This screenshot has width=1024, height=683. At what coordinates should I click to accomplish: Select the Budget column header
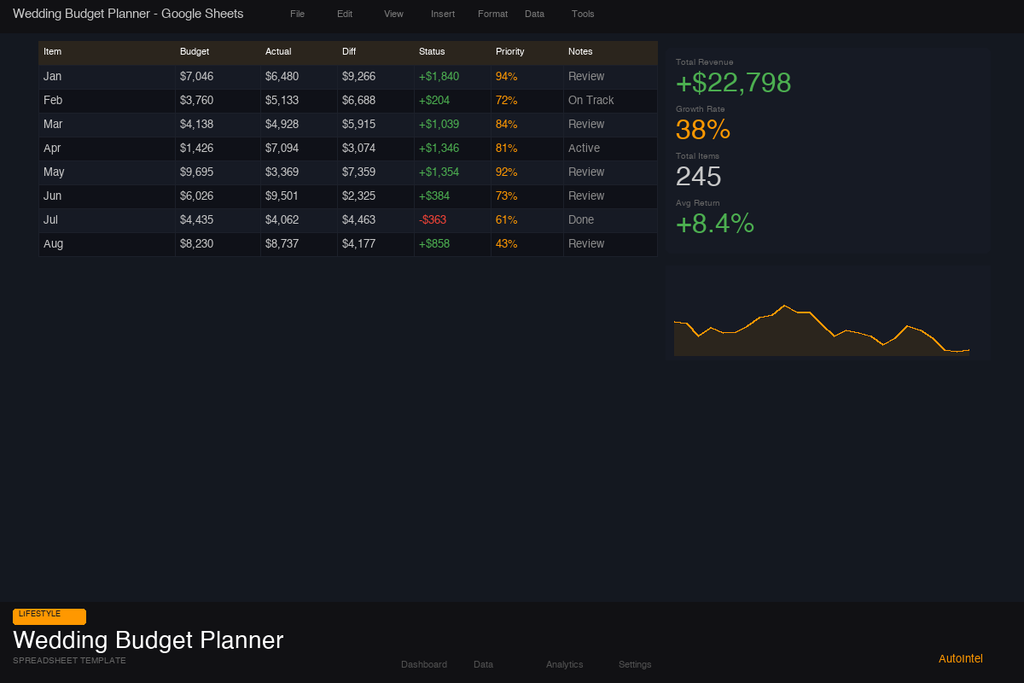(x=217, y=52)
